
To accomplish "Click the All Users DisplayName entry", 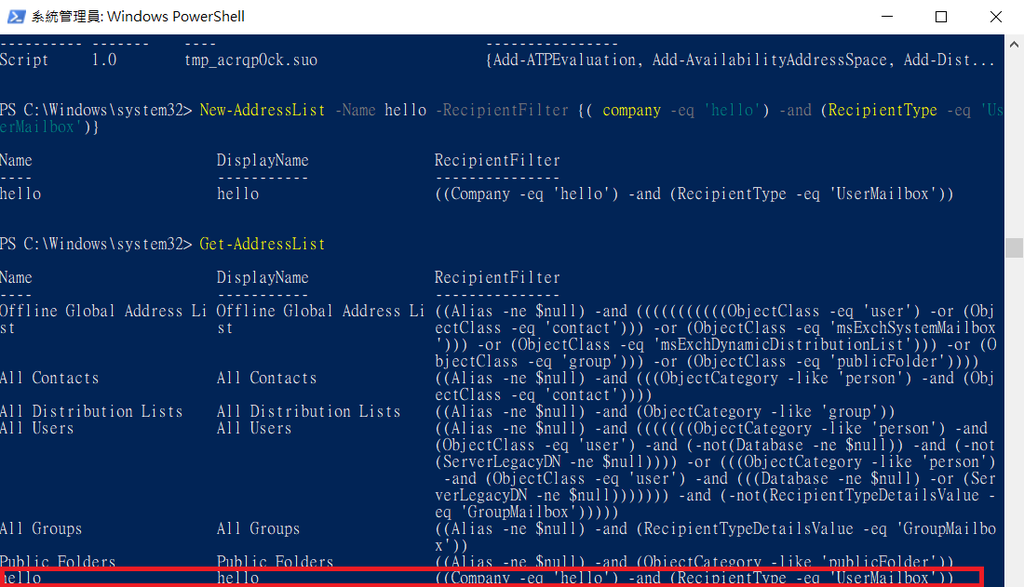I will 254,428.
